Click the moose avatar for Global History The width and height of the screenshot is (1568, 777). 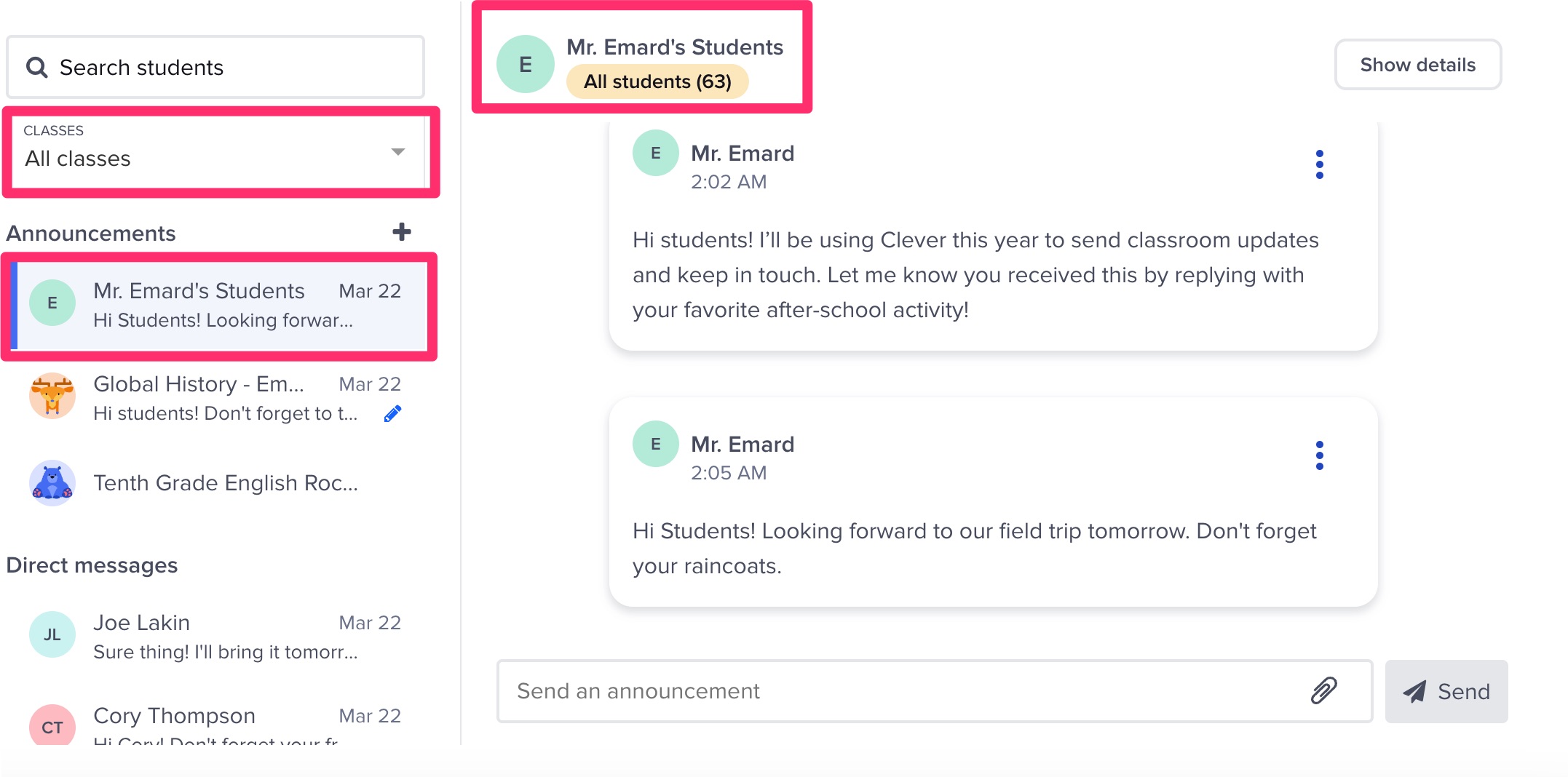52,396
